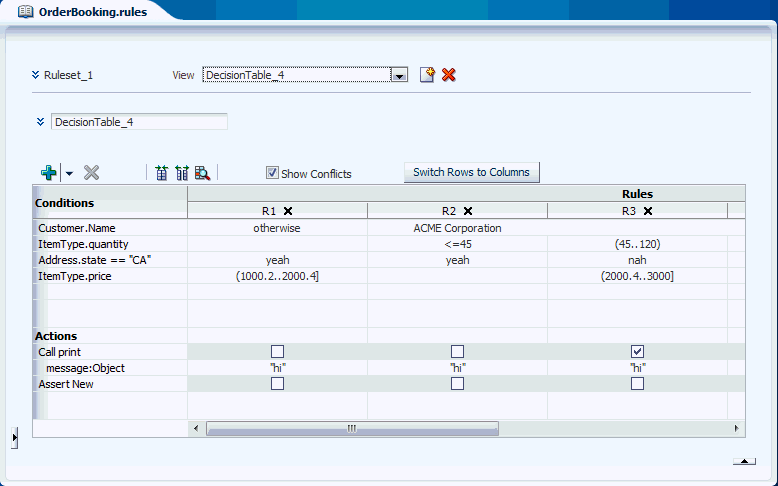Click the R2 column header label
Viewport: 778px width, 486px height.
click(x=449, y=211)
